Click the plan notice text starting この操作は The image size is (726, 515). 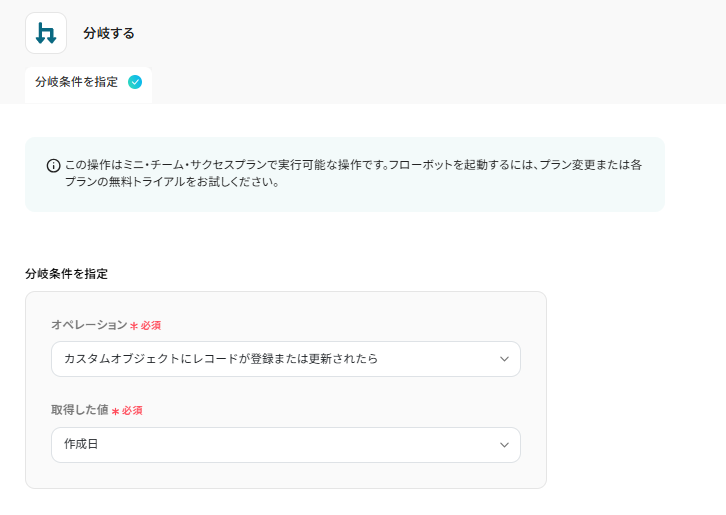pos(300,165)
